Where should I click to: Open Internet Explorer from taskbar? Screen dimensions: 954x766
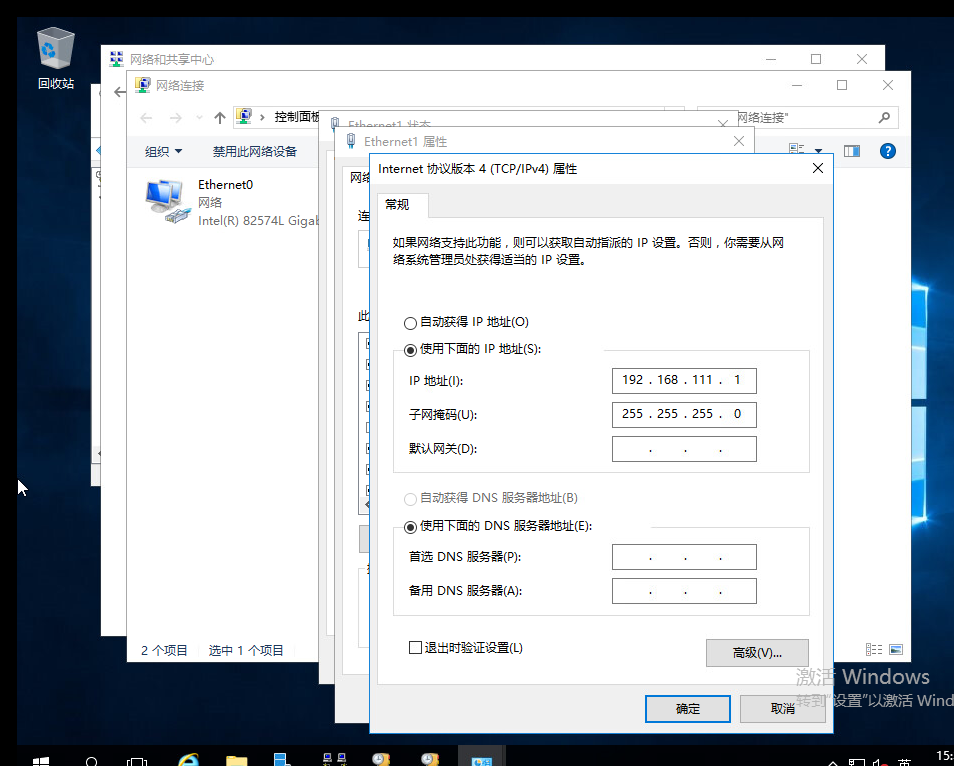(188, 761)
